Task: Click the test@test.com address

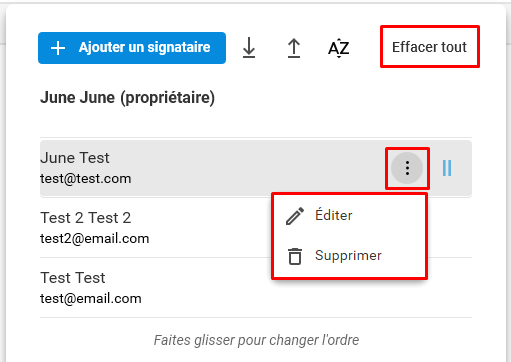Action: (86, 179)
